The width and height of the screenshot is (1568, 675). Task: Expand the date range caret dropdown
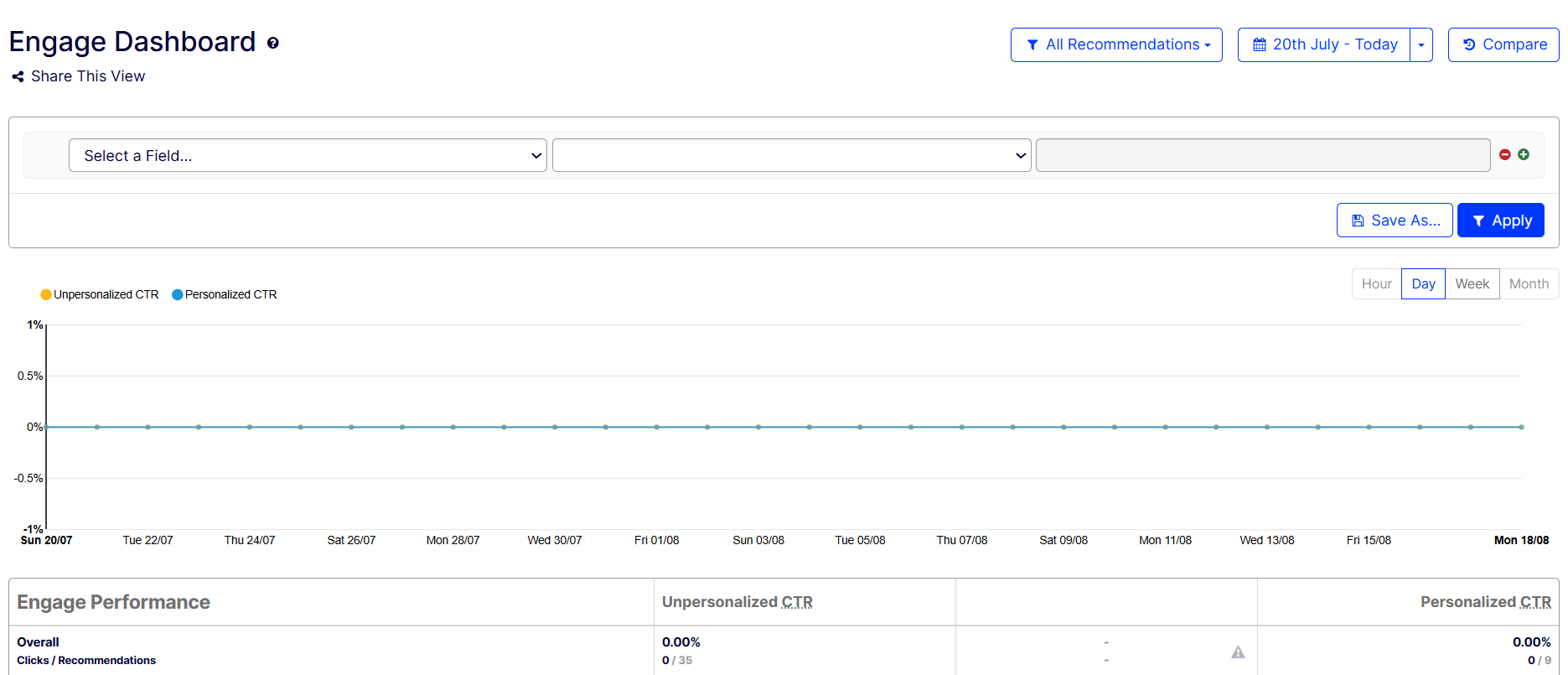1421,45
